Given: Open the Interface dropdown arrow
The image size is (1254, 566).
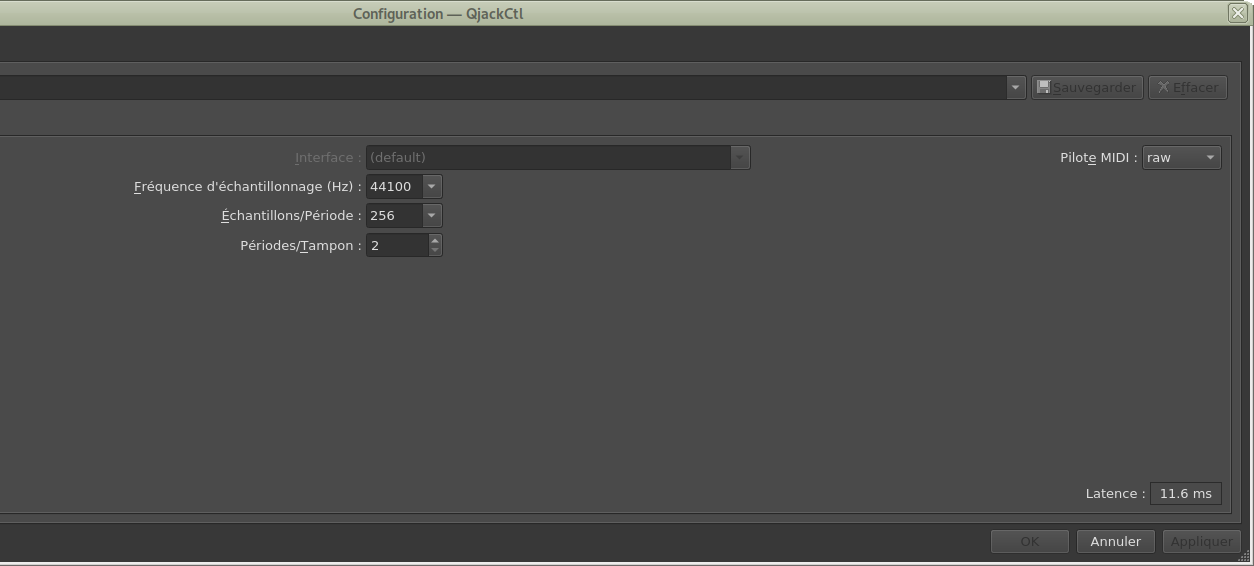Looking at the screenshot, I should point(740,158).
